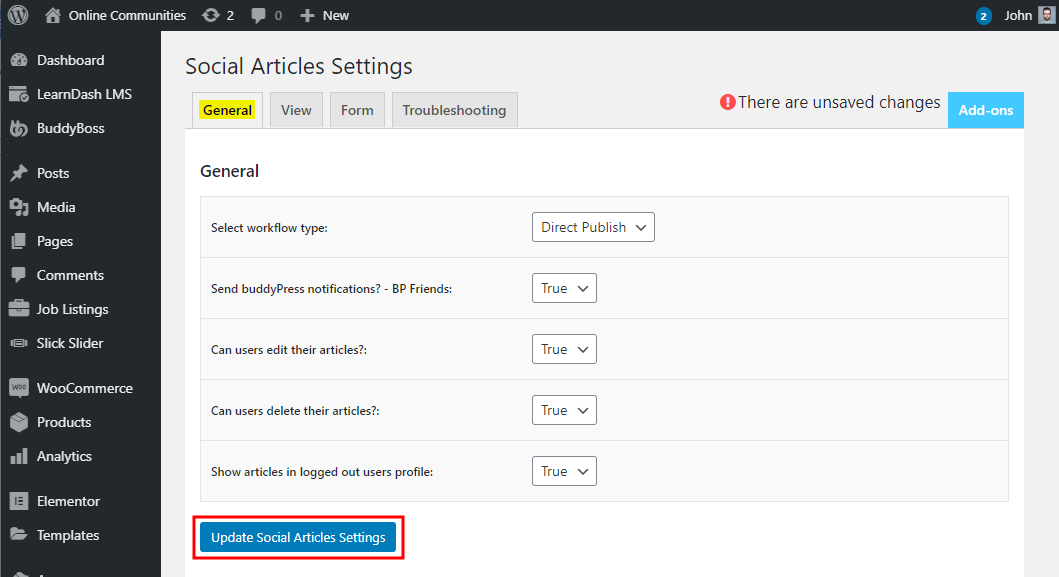Viewport: 1059px width, 577px height.
Task: Change 'Can users delete their articles?' setting
Action: tap(563, 409)
